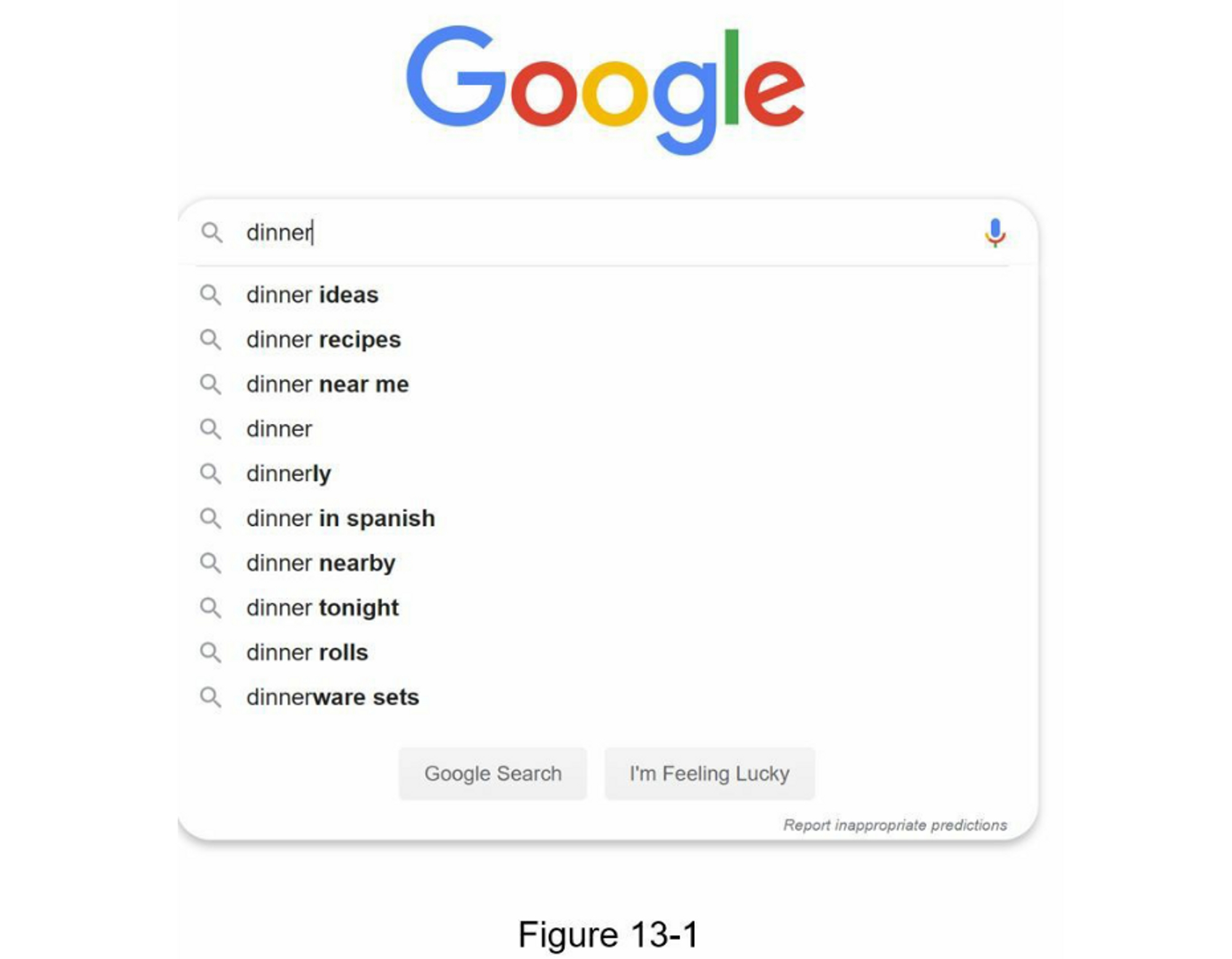Choose the 'dinner in spanish' suggestion
Screen dimensions: 1232x959
(340, 519)
